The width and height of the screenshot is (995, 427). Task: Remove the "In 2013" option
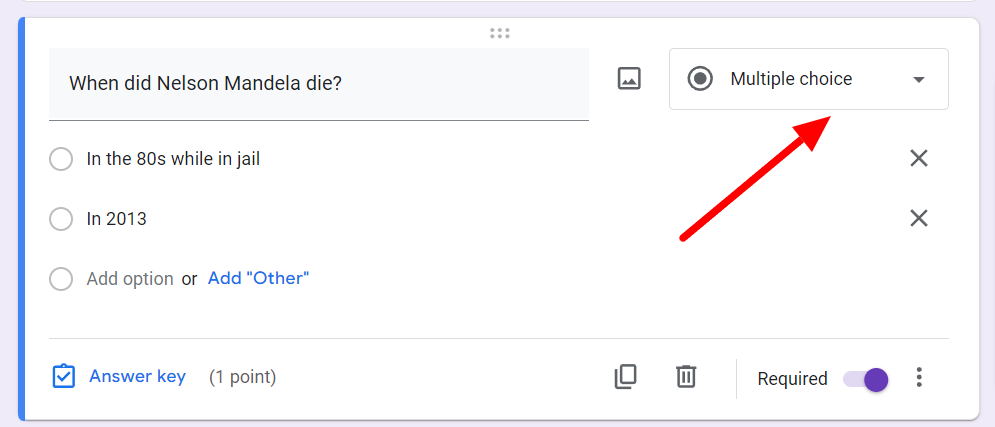point(919,218)
